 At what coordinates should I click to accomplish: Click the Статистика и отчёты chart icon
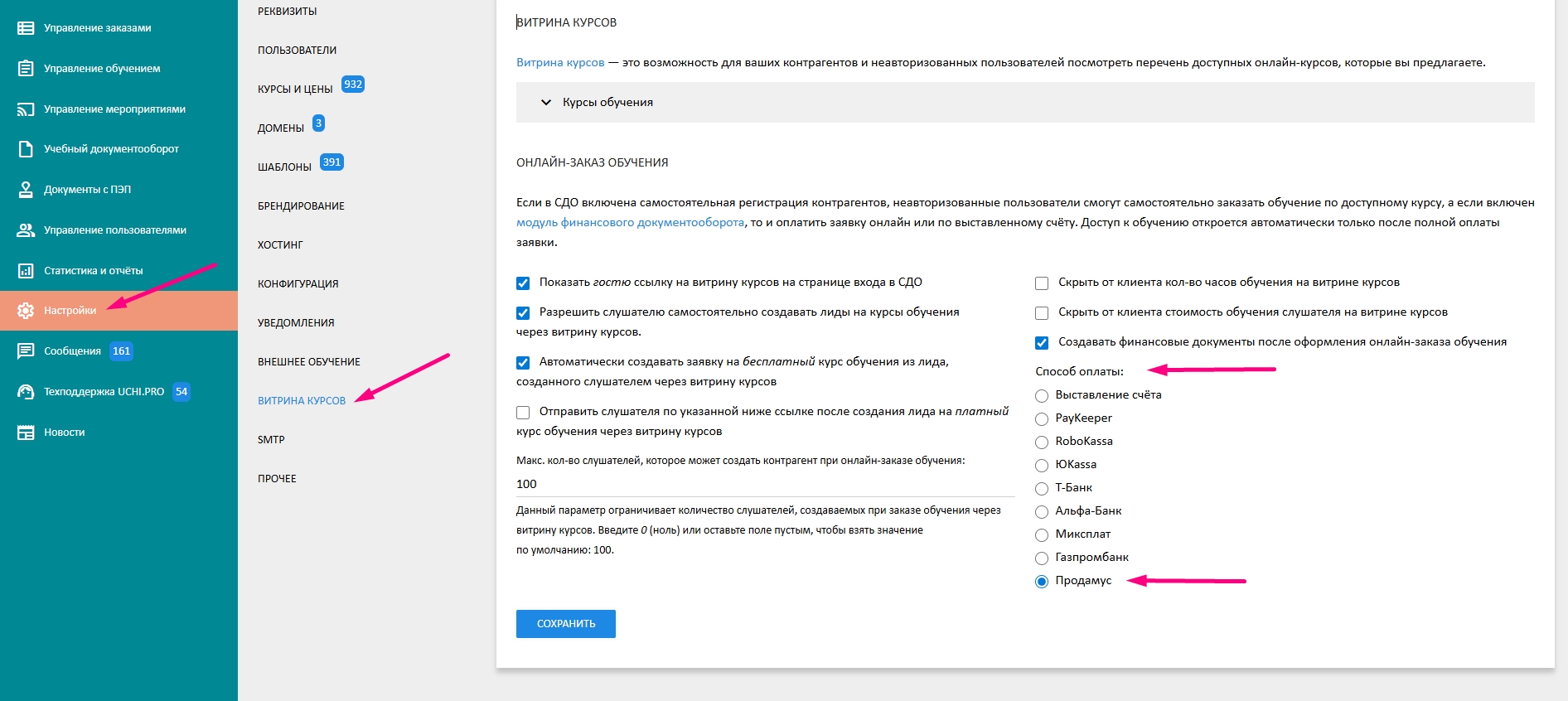26,271
